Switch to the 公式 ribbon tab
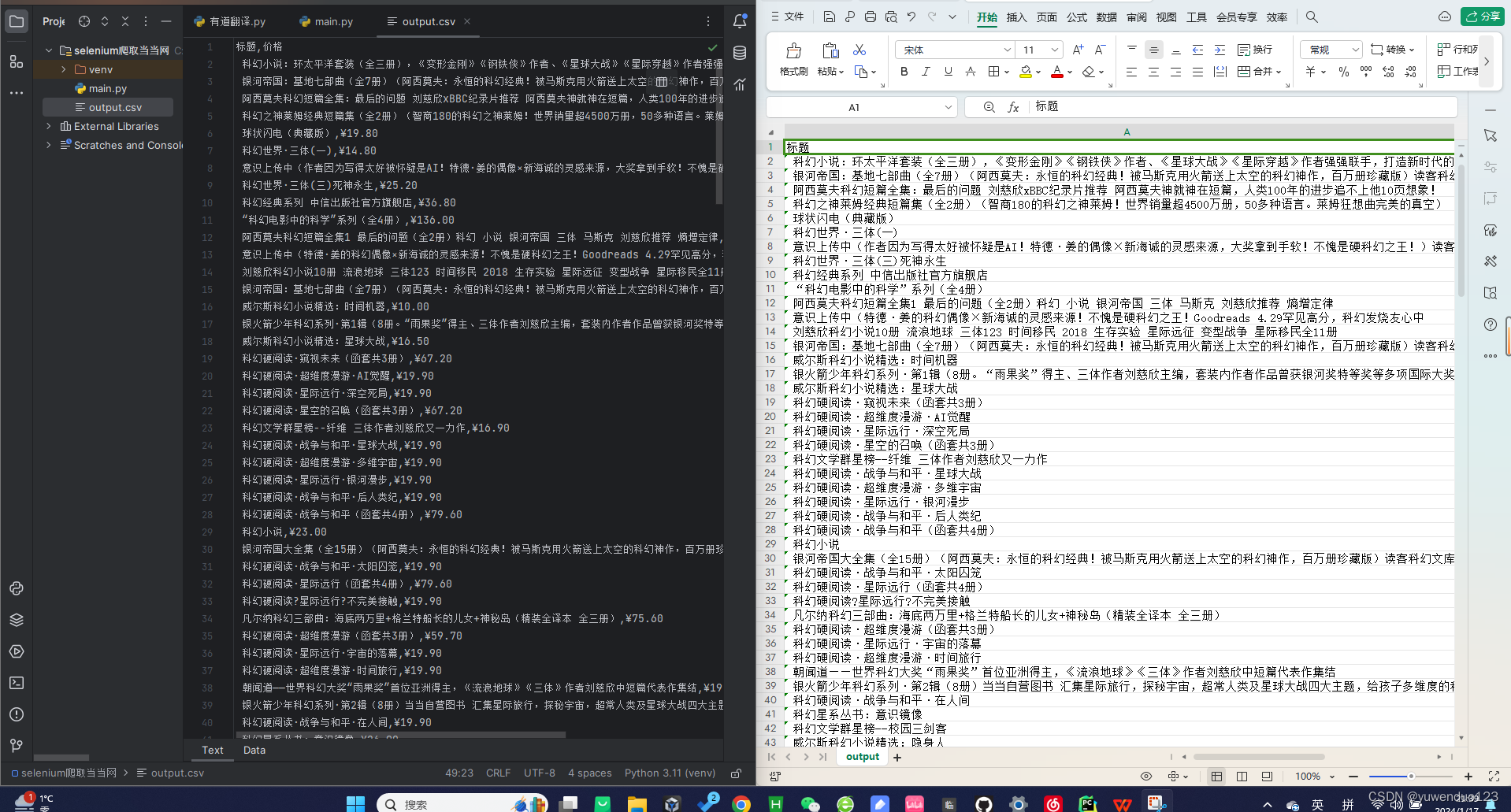Screen dimensions: 1511x812 [x=1076, y=17]
